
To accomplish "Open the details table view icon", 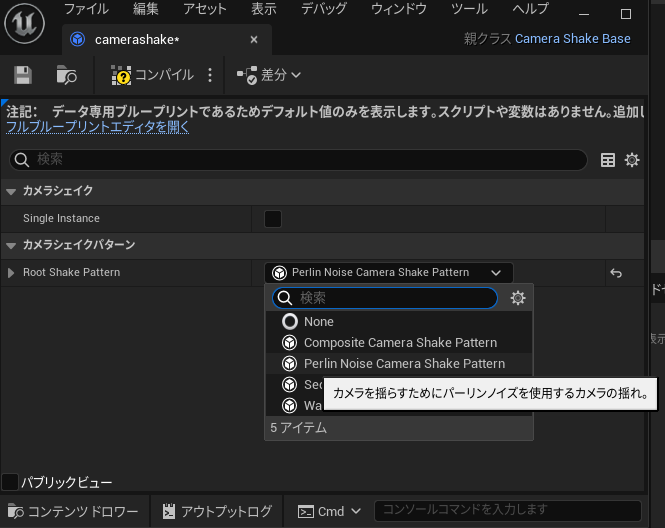I will click(608, 160).
